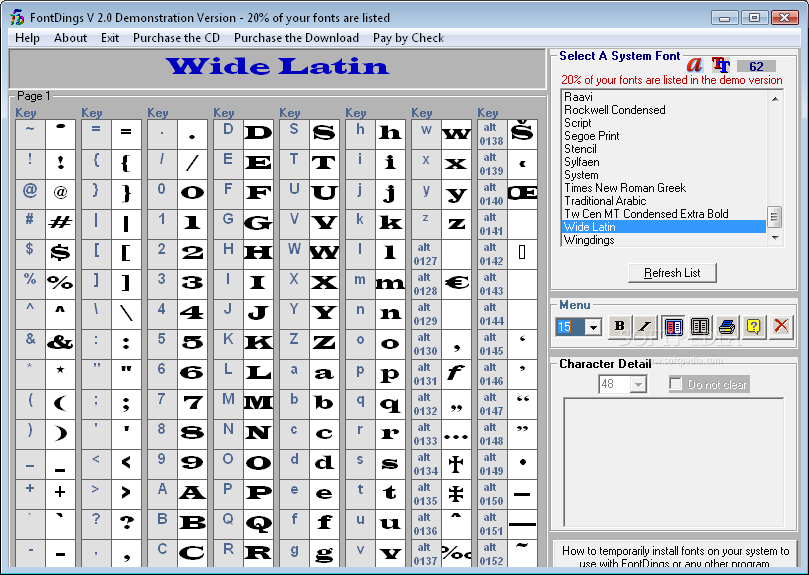Click the capital W character cell

325,253
